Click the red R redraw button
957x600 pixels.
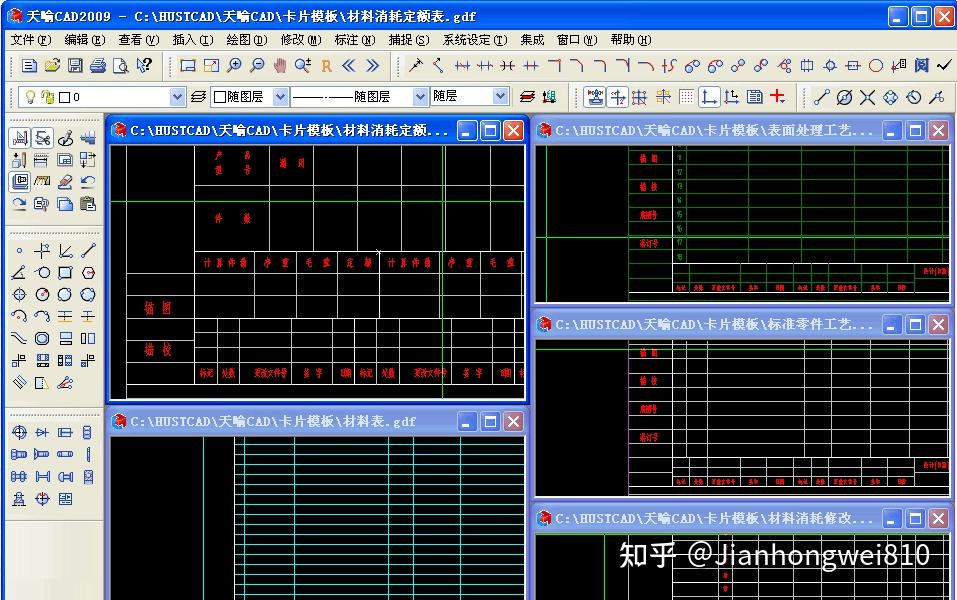tap(324, 66)
